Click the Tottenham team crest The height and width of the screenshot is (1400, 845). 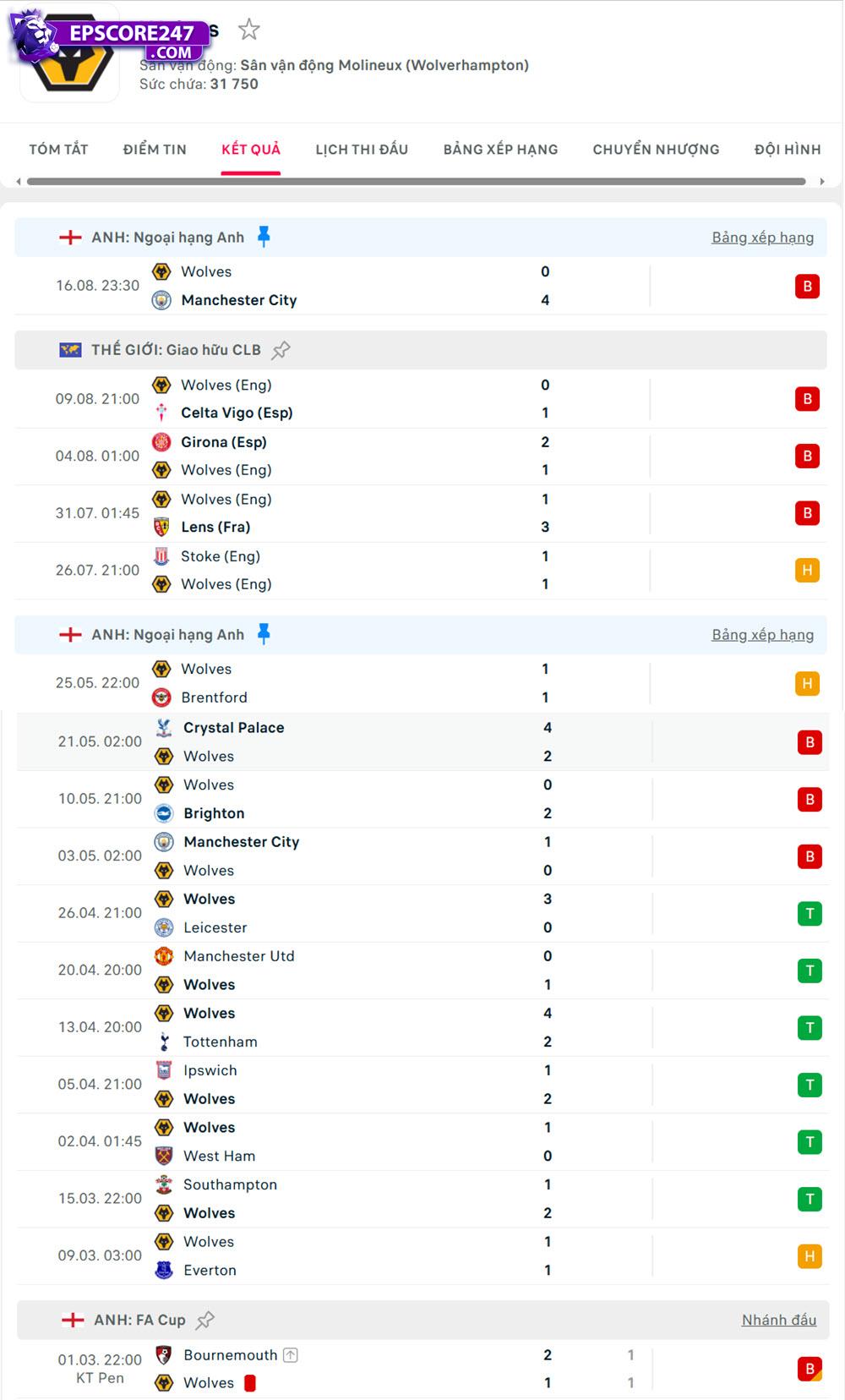coord(164,1042)
